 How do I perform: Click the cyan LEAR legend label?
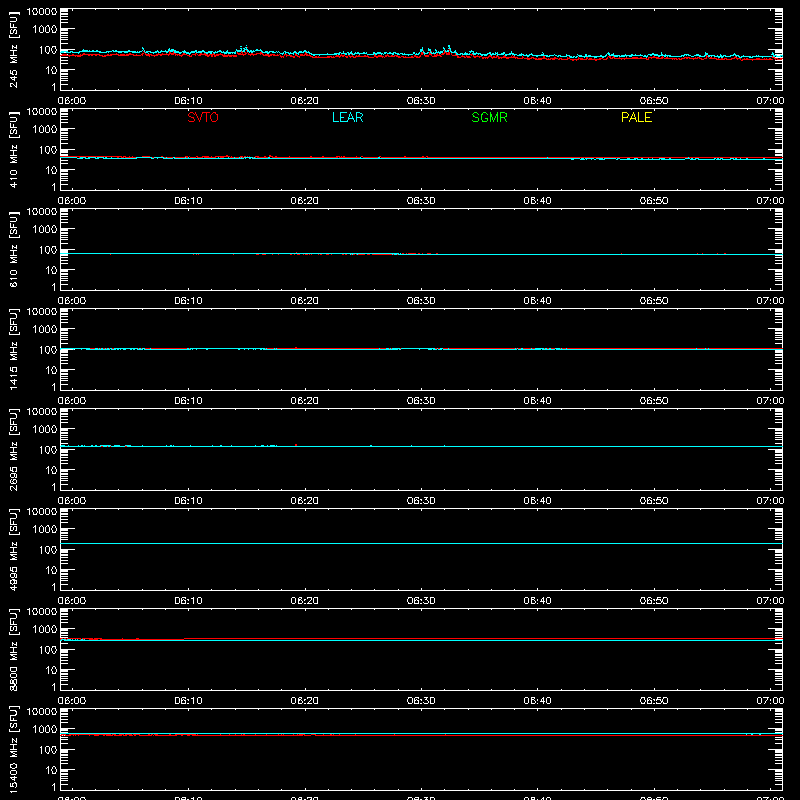coord(347,117)
